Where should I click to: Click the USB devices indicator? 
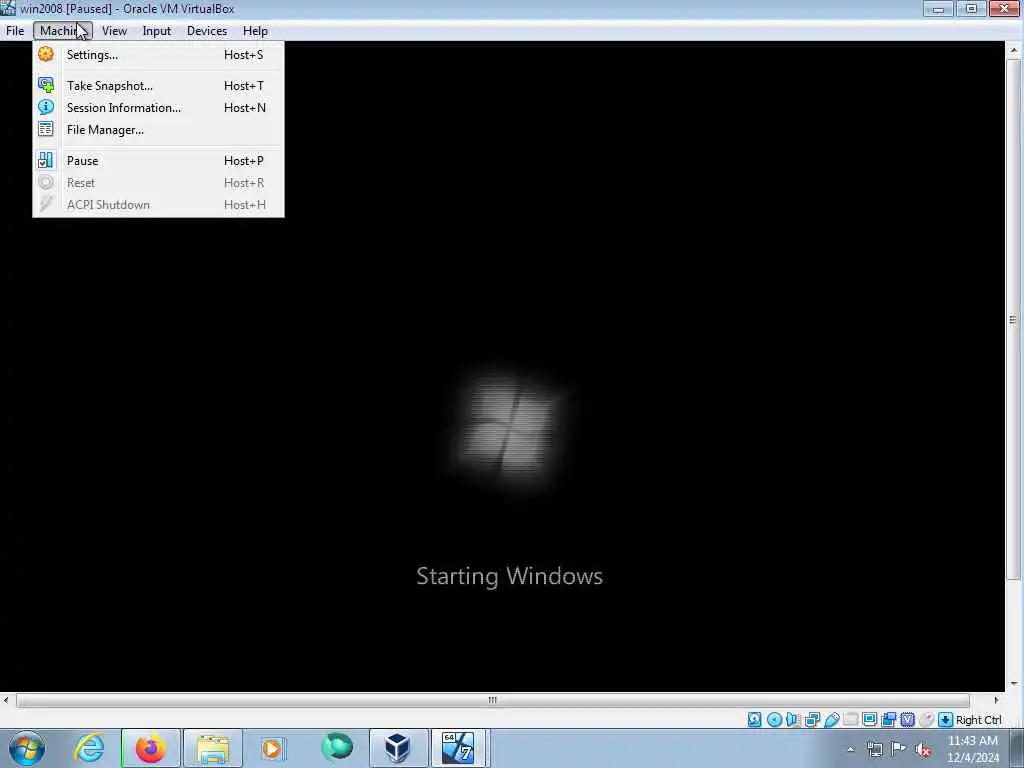tap(831, 720)
